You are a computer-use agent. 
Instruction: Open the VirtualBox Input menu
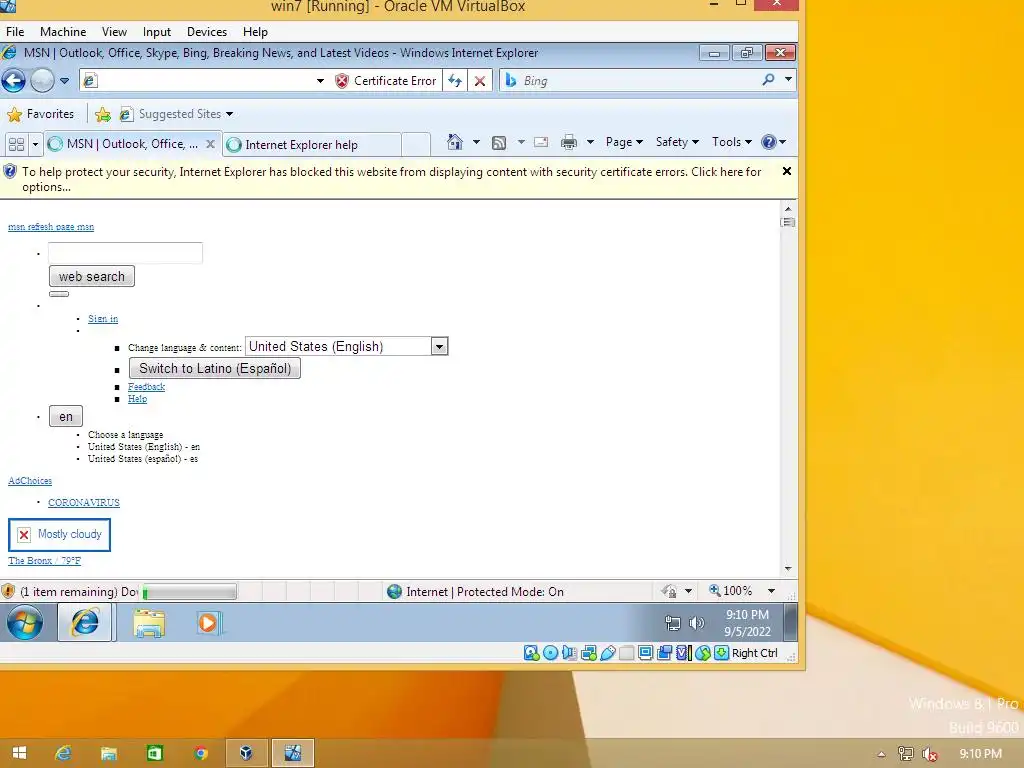tap(157, 31)
